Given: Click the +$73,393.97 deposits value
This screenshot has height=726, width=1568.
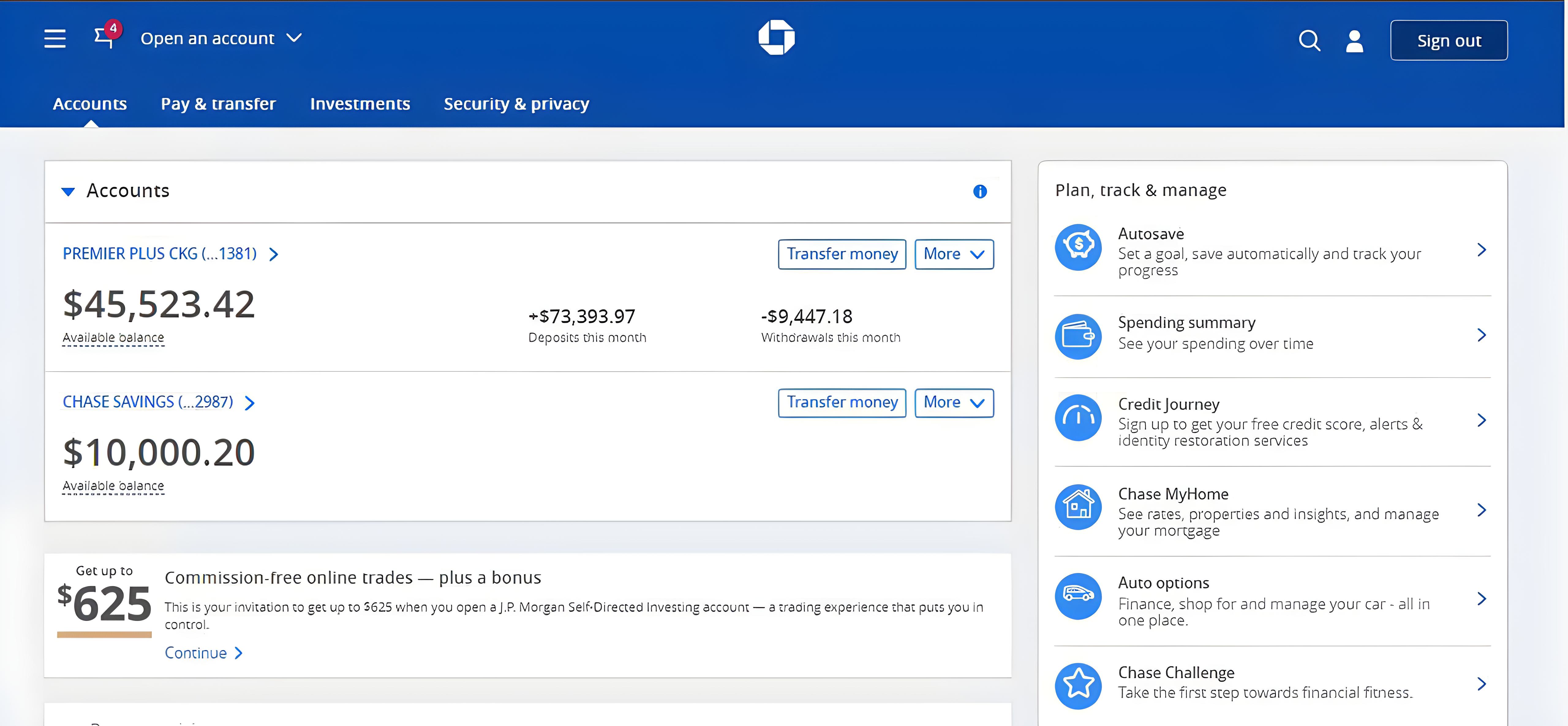Looking at the screenshot, I should point(581,316).
